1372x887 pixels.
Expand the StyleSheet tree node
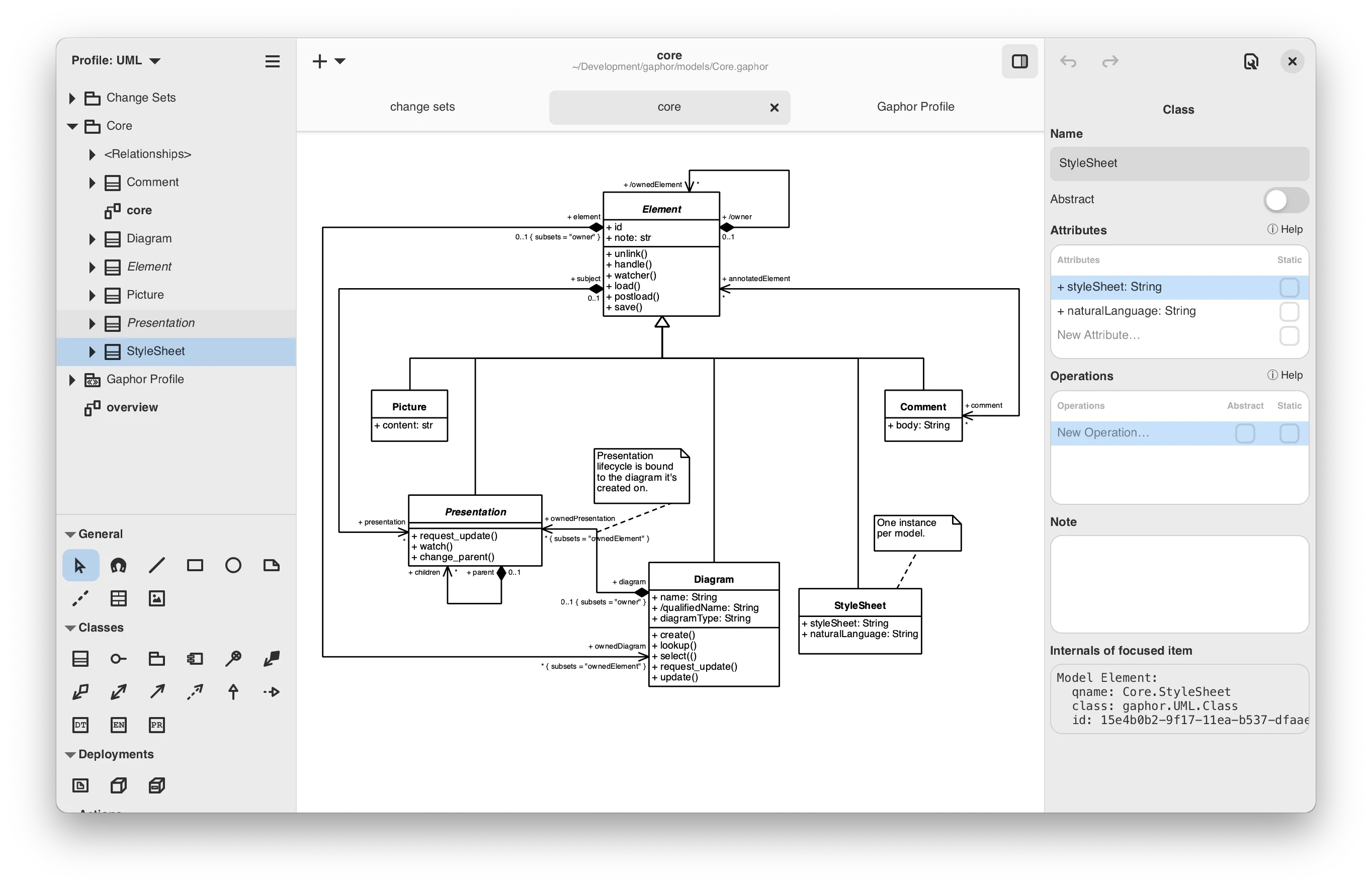point(92,351)
